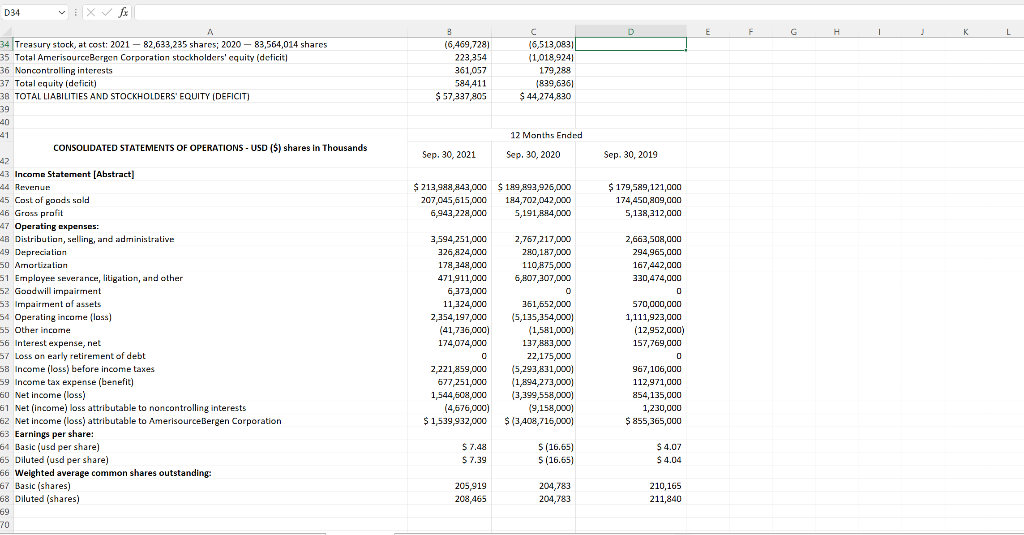
Task: Select row 70 header
Action: (5, 525)
